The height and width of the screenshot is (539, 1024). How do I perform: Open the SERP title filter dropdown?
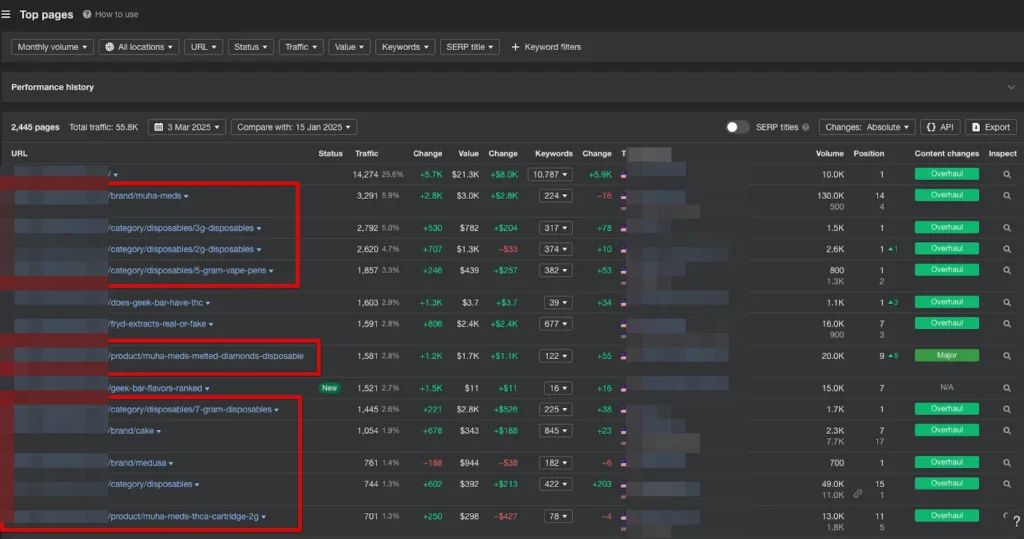coord(470,47)
